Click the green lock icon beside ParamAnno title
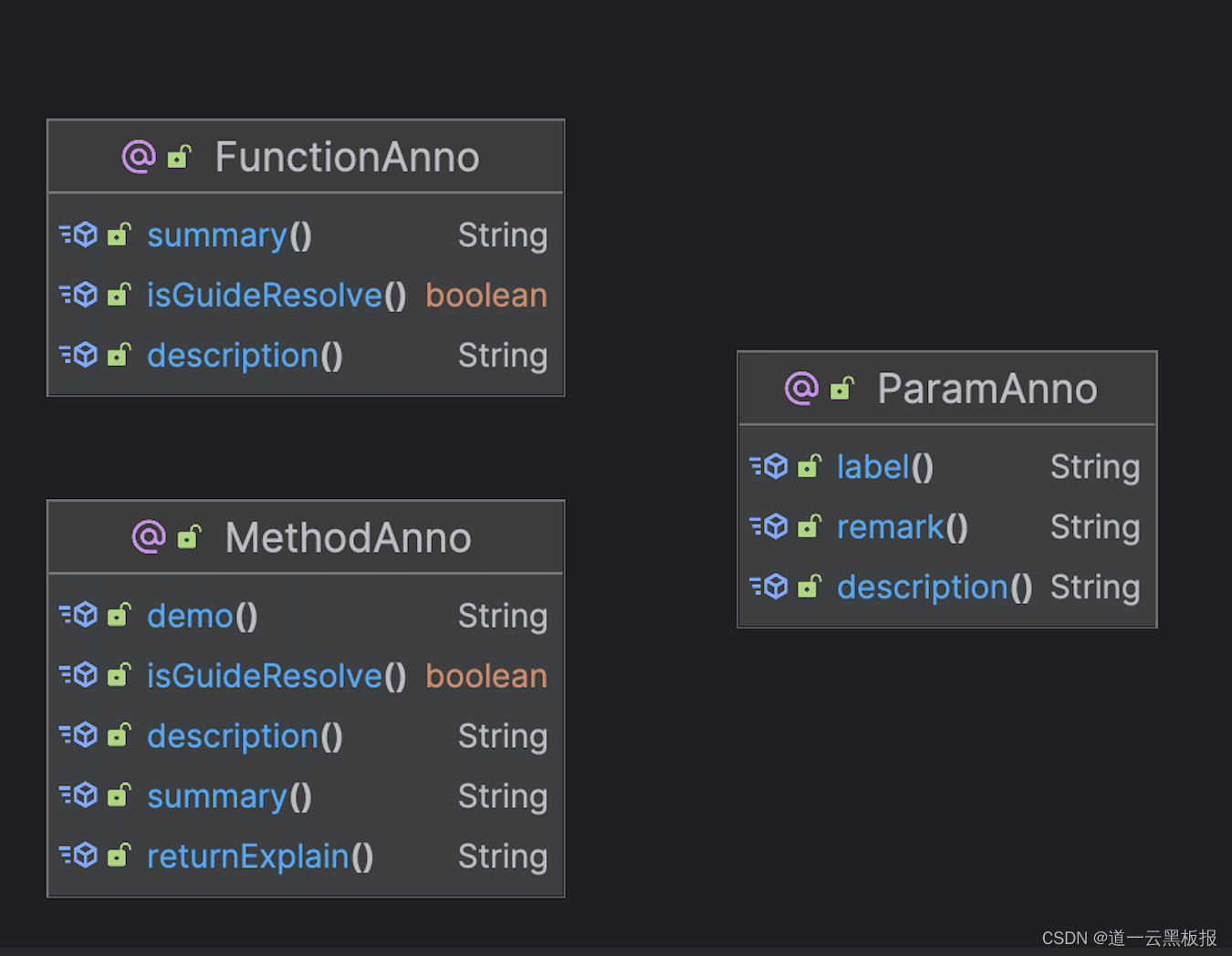This screenshot has width=1232, height=956. click(842, 390)
